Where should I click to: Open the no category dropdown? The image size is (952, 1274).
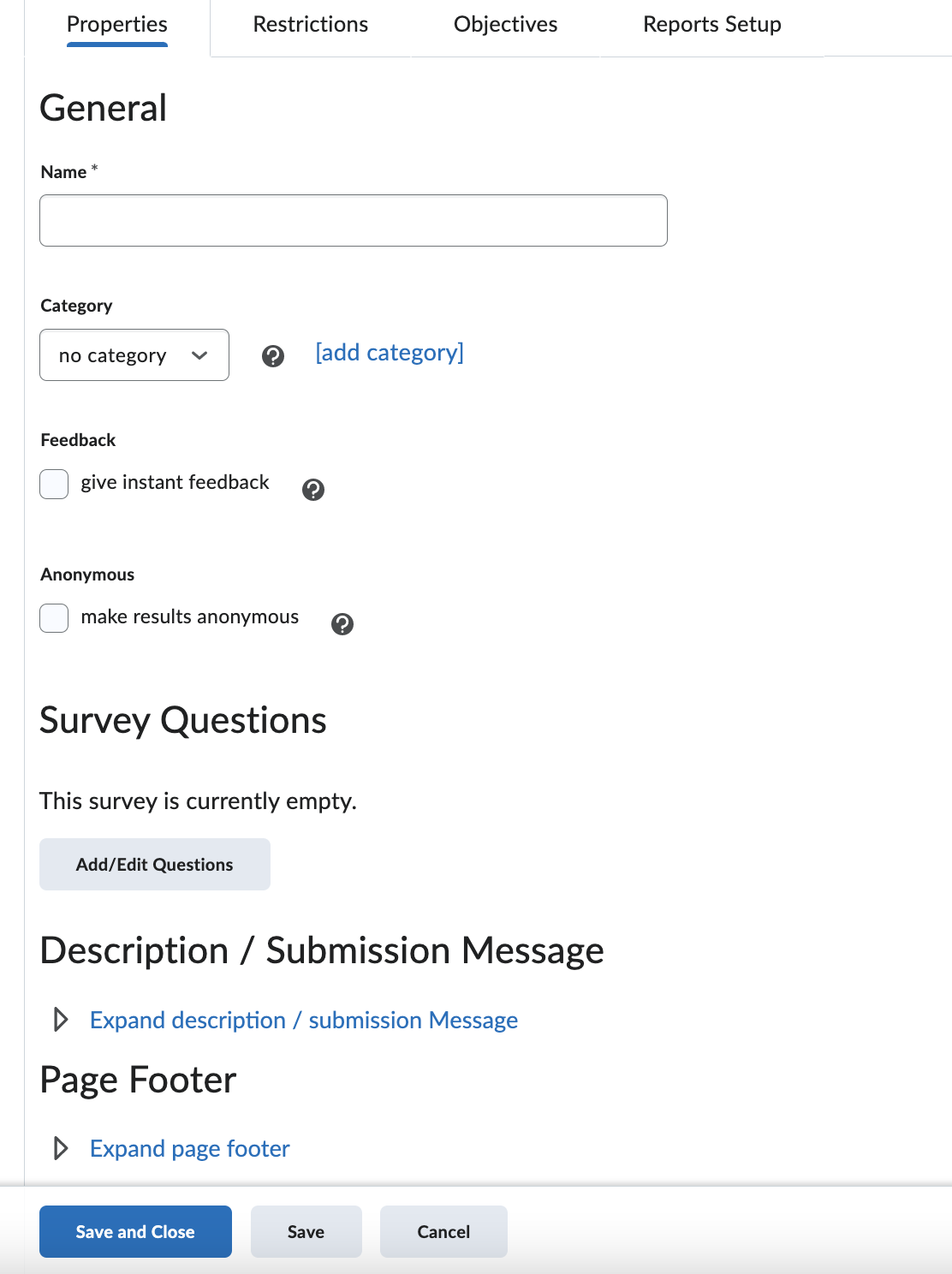tap(134, 354)
